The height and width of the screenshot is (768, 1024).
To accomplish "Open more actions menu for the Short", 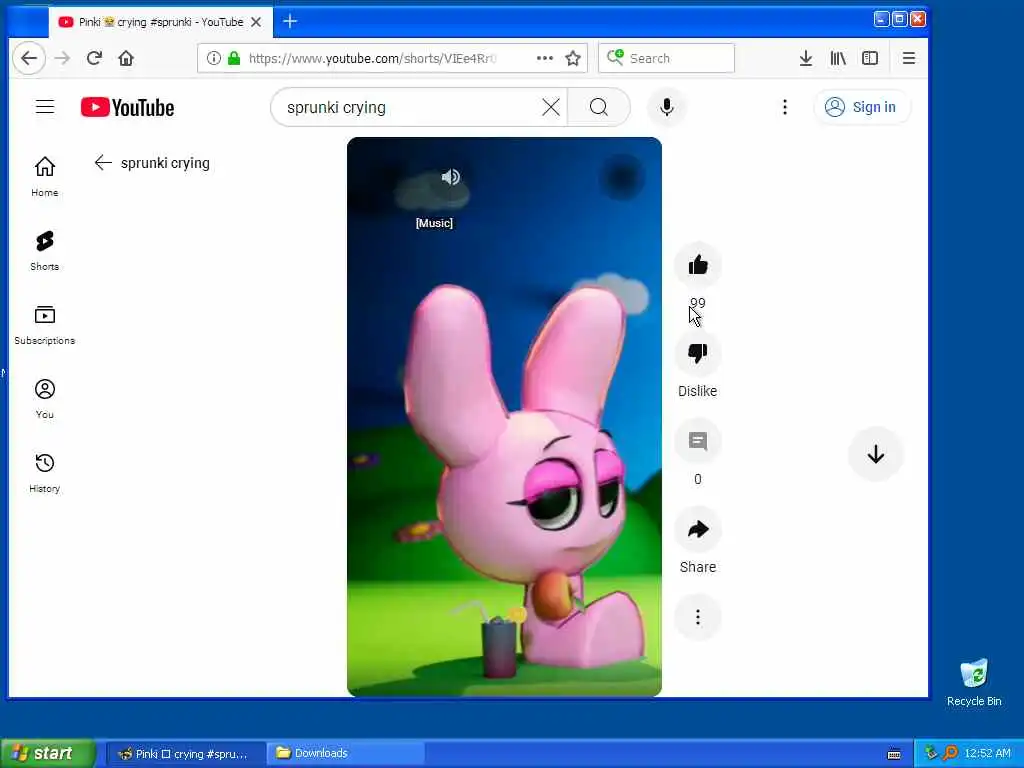I will click(697, 617).
